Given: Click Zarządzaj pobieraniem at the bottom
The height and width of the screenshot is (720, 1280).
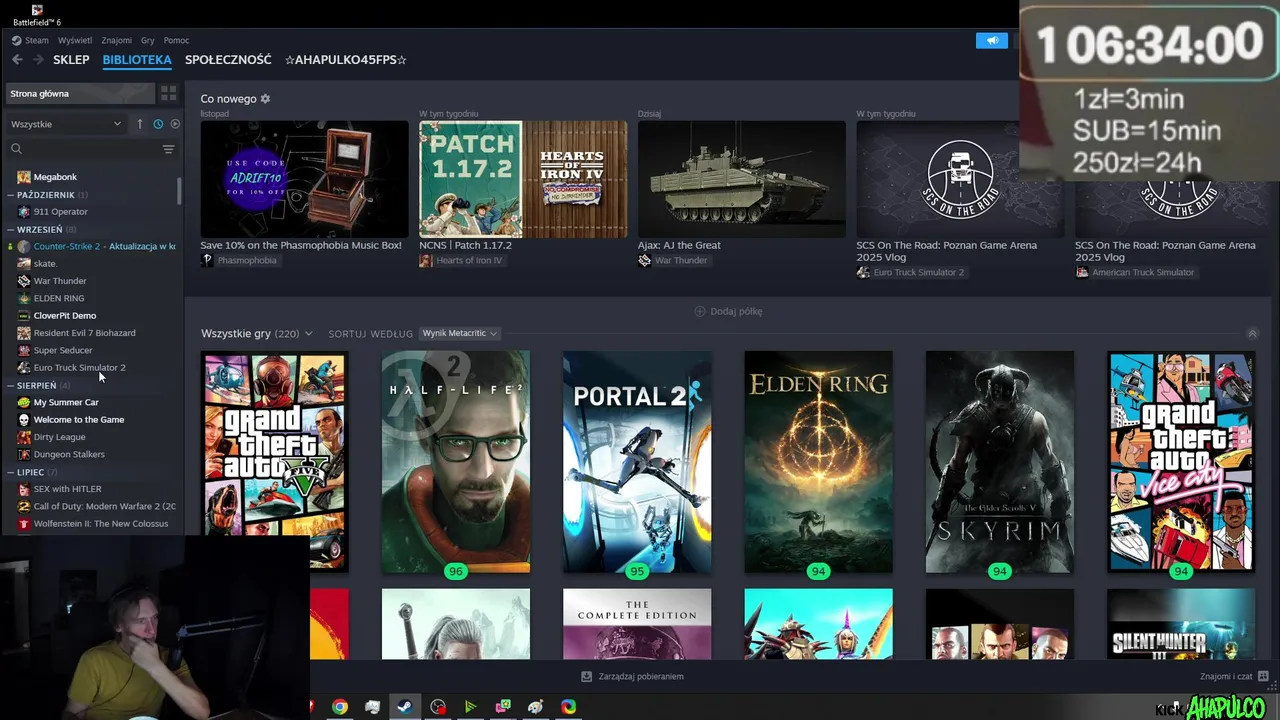Looking at the screenshot, I should click(641, 677).
